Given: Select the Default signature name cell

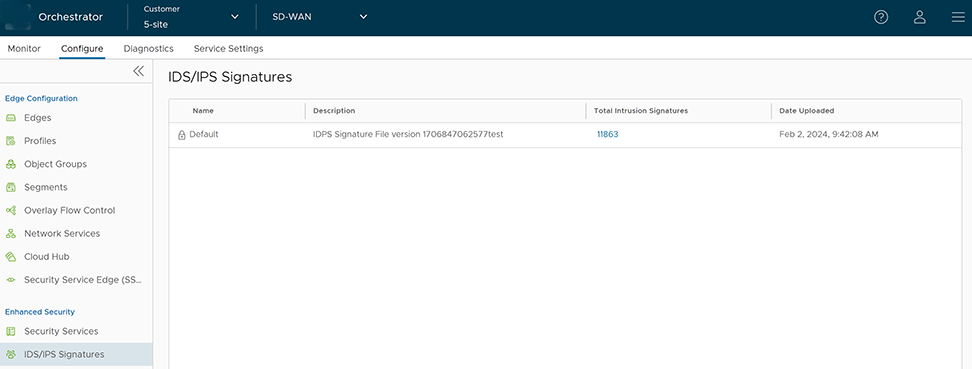Looking at the screenshot, I should point(204,134).
